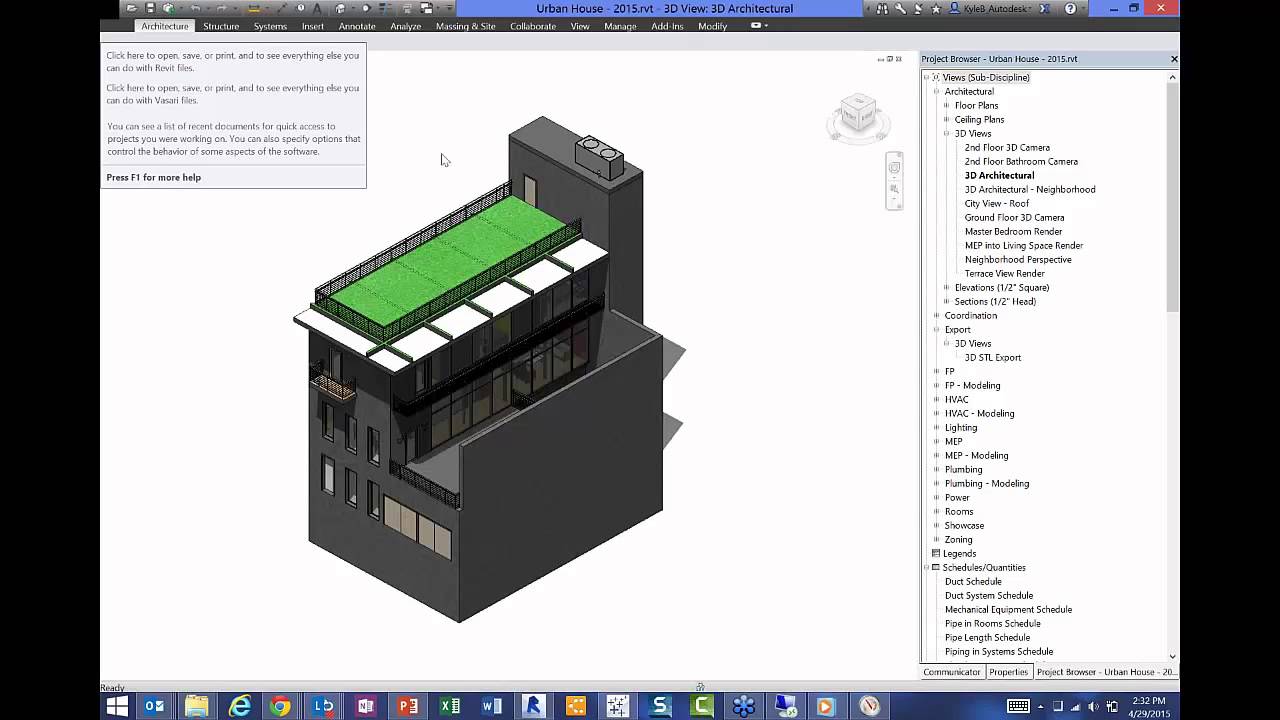1280x720 pixels.
Task: Select the Master Bedroom Render view
Action: coord(1013,231)
